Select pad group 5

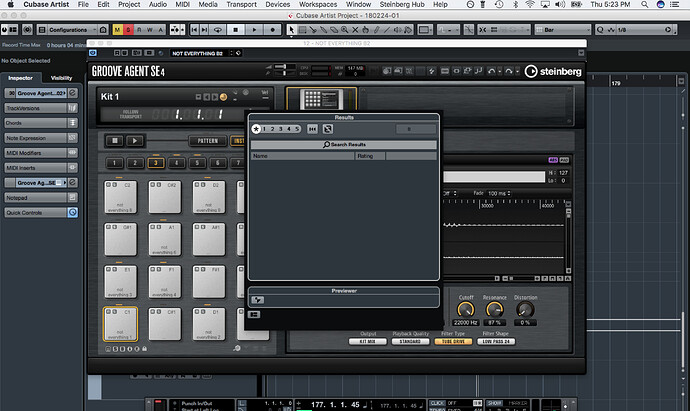pyautogui.click(x=197, y=163)
